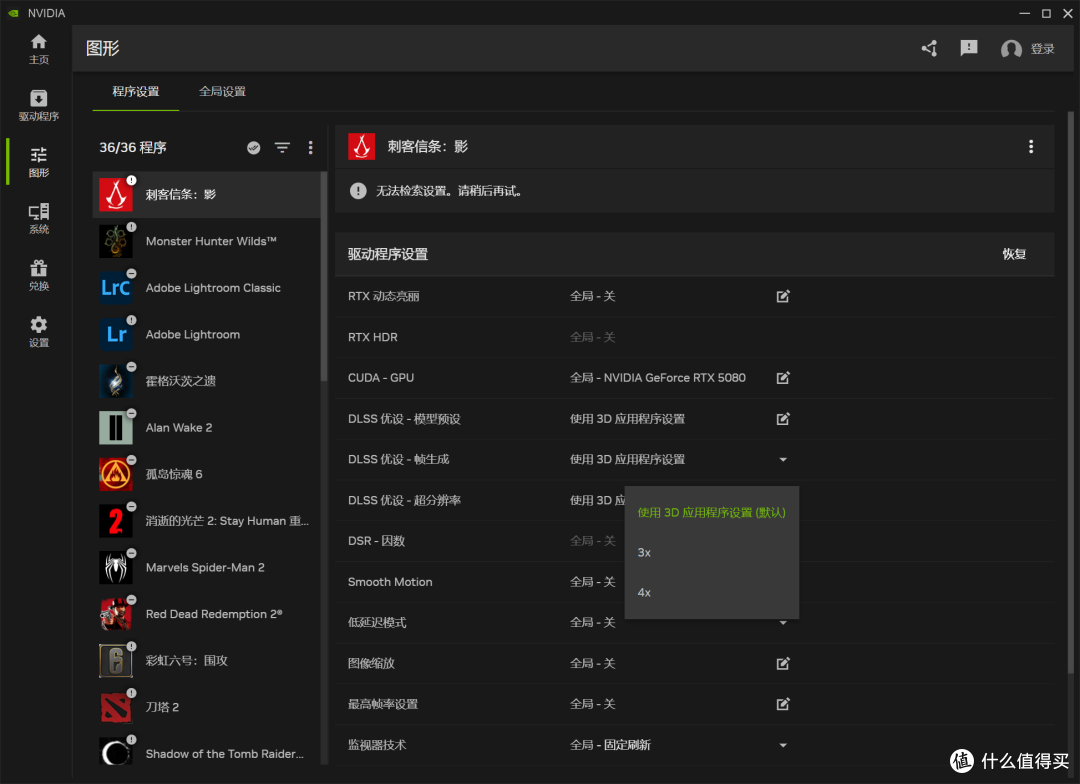Select Red Dead Redemption 2 icon
Viewport: 1080px width, 784px height.
click(116, 614)
